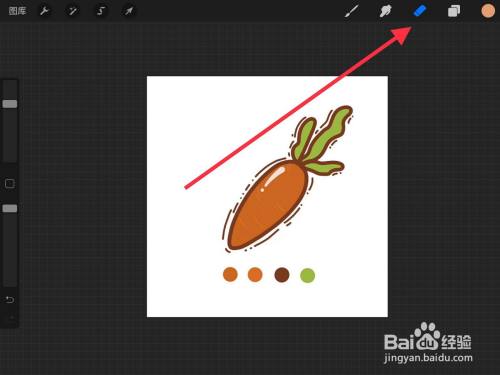
Task: Activate the Selection S-shaped tool
Action: point(101,11)
